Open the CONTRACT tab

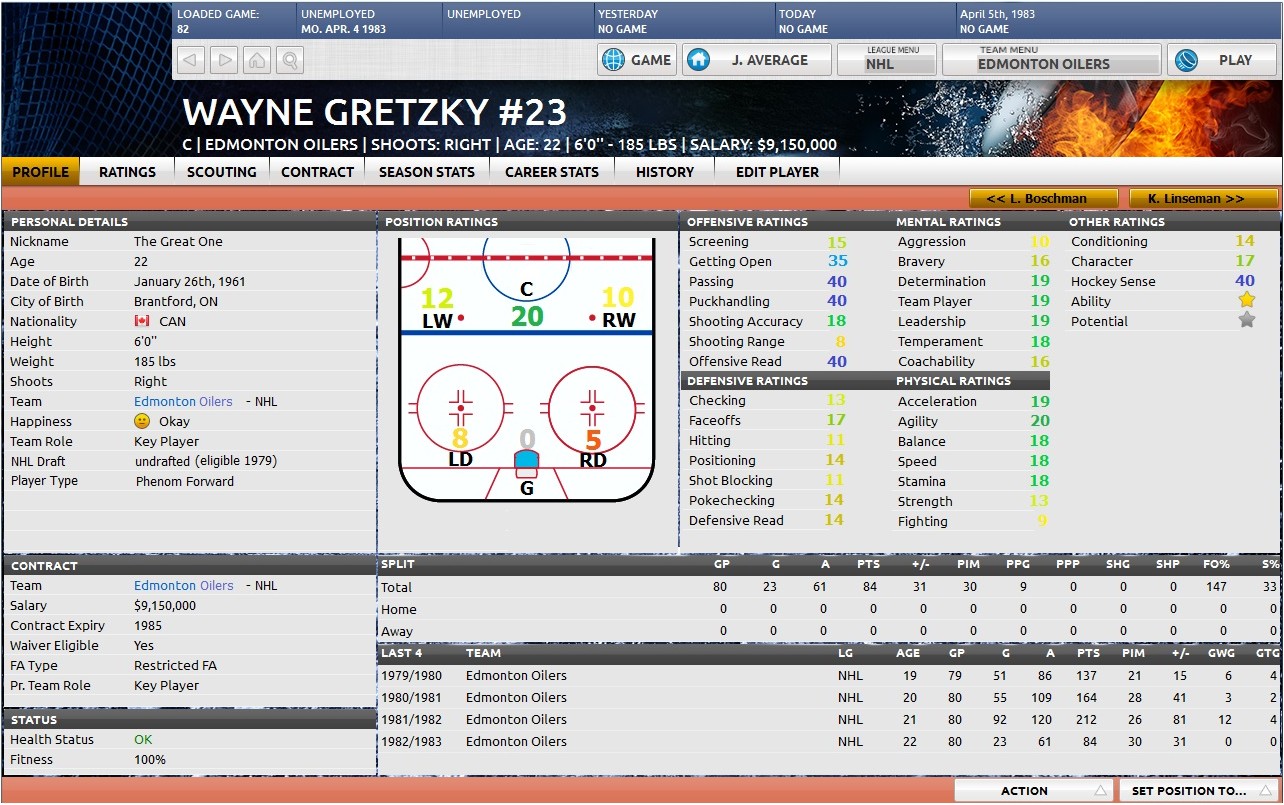tap(317, 172)
